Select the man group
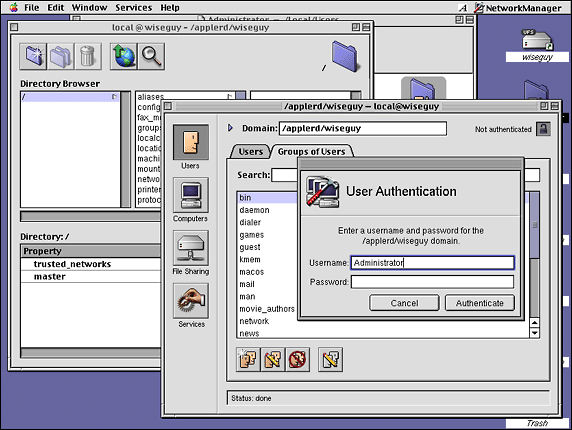 [267, 297]
